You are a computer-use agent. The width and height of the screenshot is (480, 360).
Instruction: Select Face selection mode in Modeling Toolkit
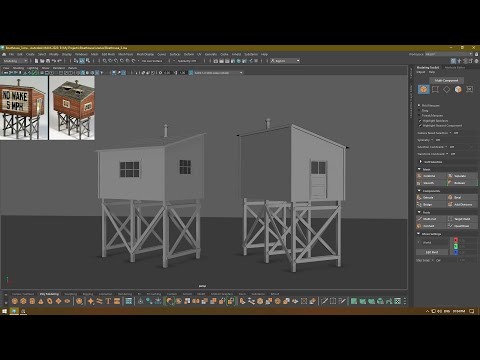pyautogui.click(x=458, y=89)
